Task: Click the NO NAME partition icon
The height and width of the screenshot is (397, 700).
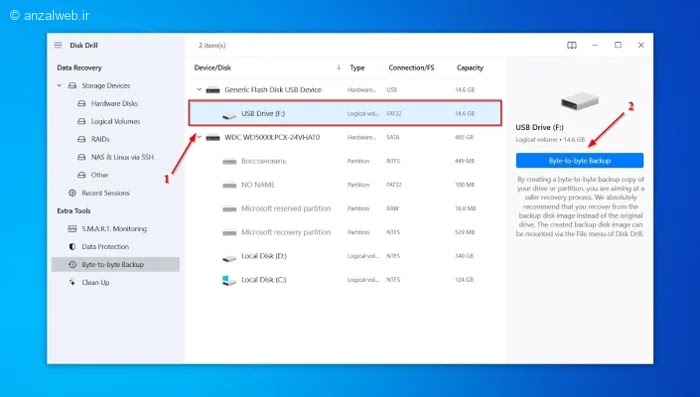Action: click(x=229, y=185)
